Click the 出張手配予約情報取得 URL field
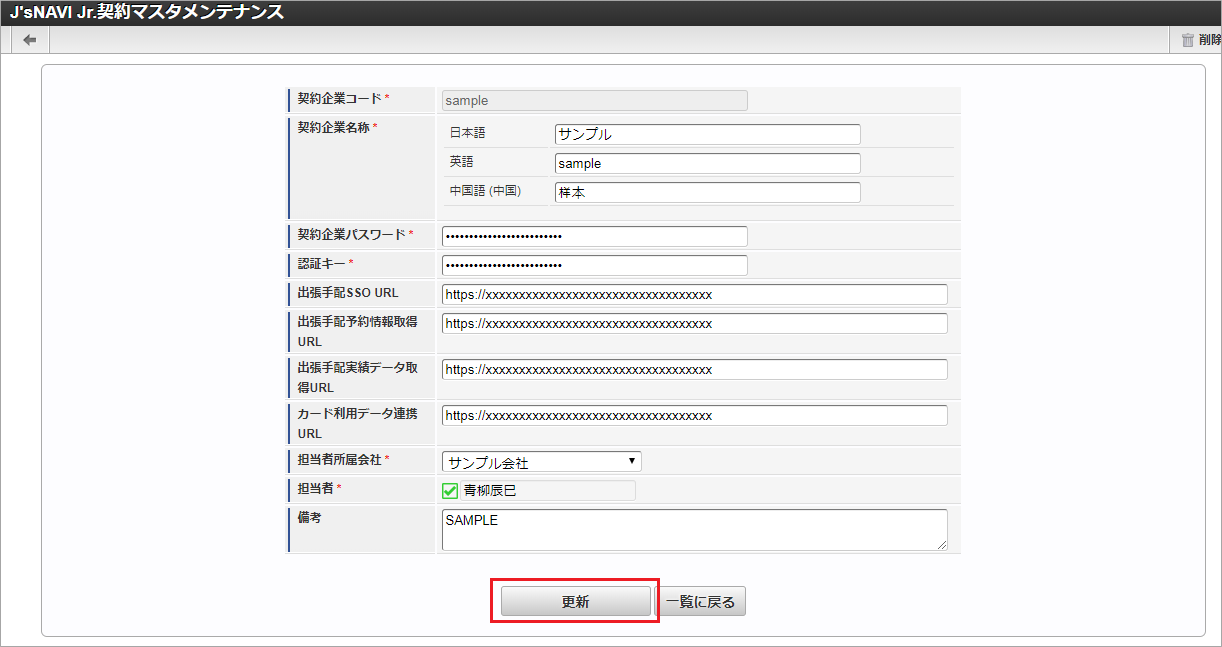 tap(694, 323)
